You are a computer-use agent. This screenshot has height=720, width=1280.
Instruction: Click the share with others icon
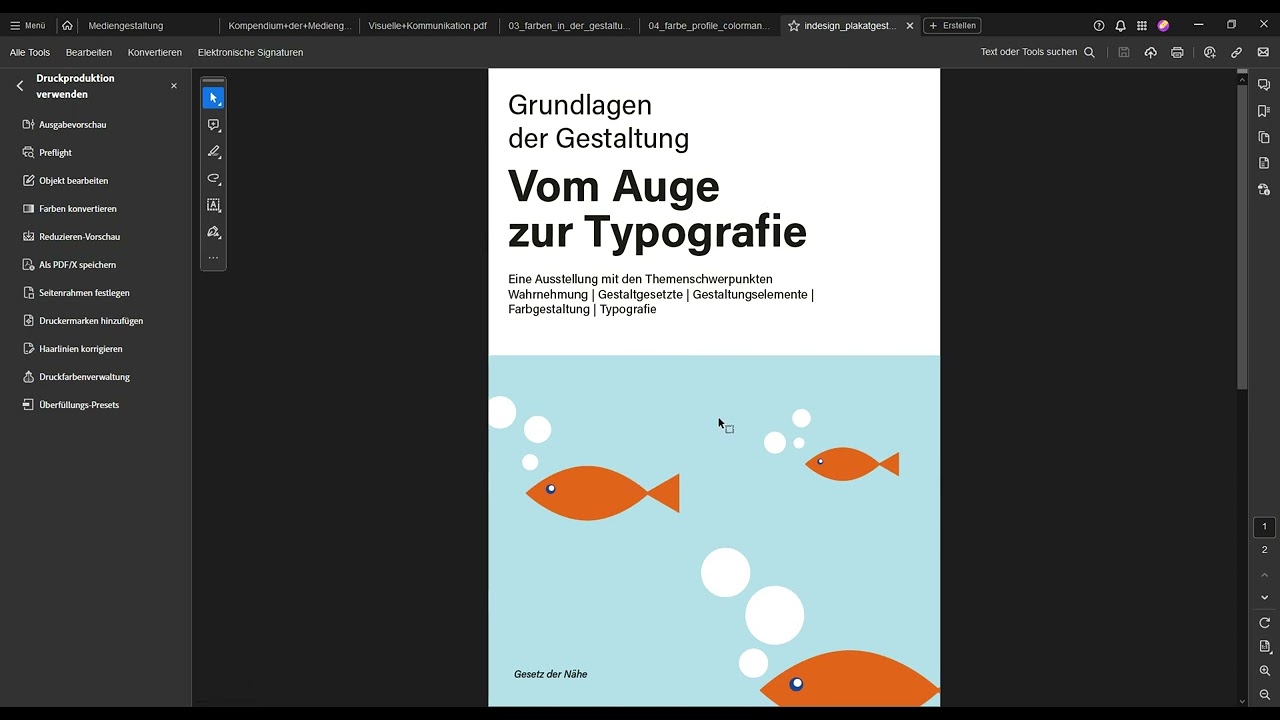point(1210,52)
